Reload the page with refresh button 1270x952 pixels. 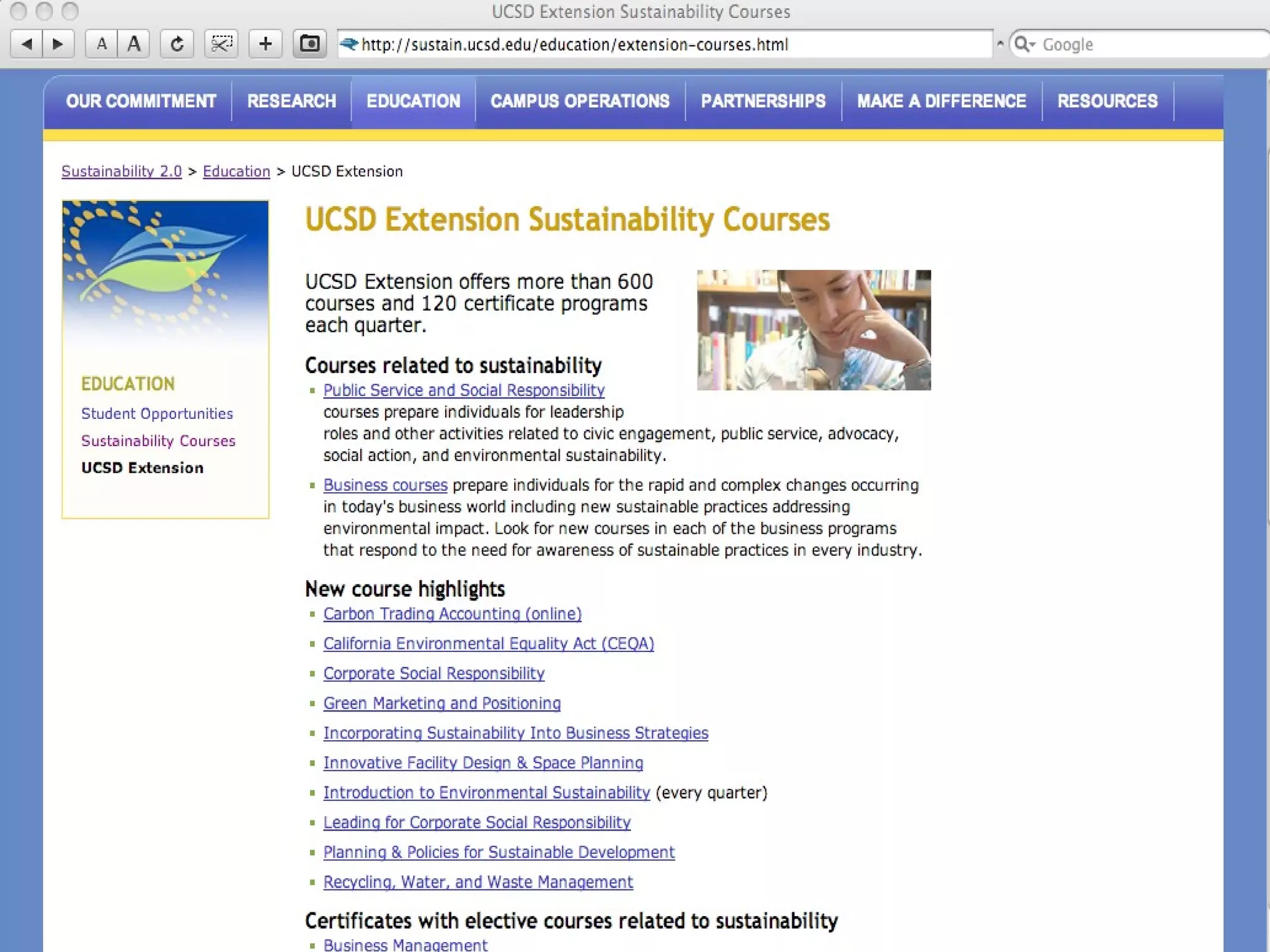pyautogui.click(x=177, y=44)
